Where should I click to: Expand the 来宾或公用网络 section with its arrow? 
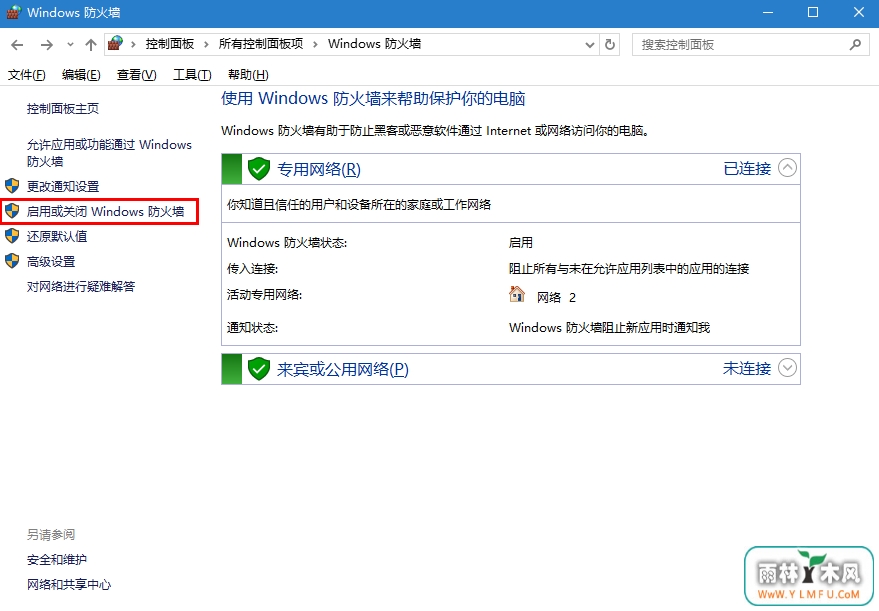(x=788, y=368)
